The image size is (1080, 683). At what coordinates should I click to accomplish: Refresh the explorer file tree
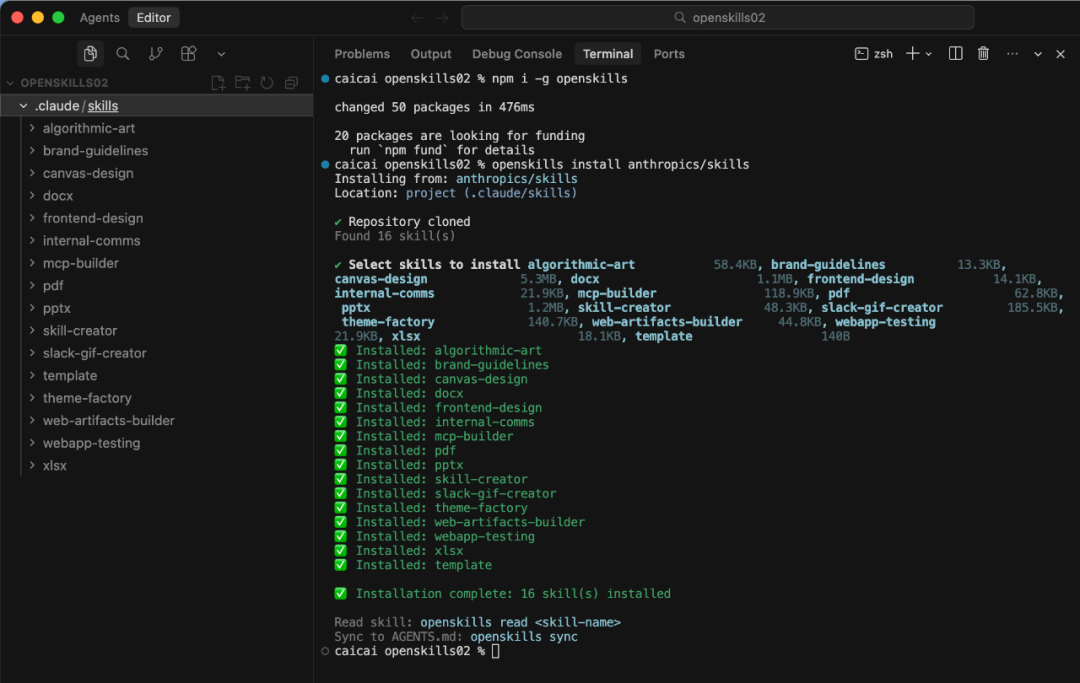tap(267, 83)
